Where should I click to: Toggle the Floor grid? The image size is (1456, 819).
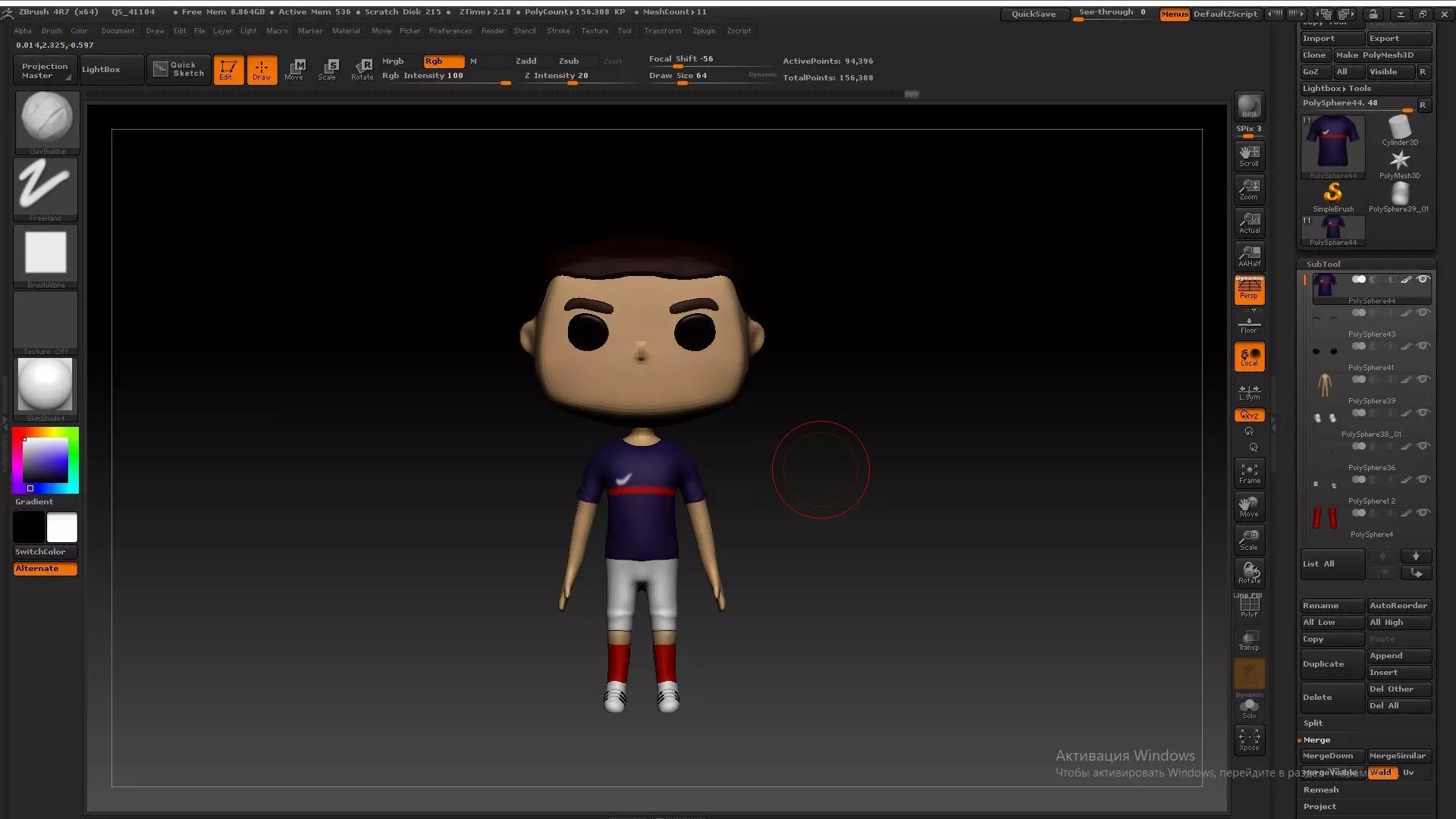point(1249,324)
